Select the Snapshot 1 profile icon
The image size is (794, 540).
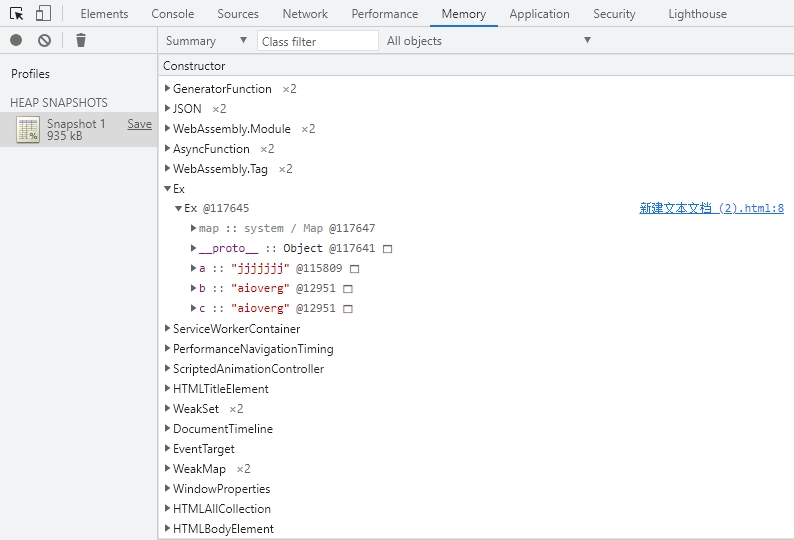pyautogui.click(x=28, y=130)
